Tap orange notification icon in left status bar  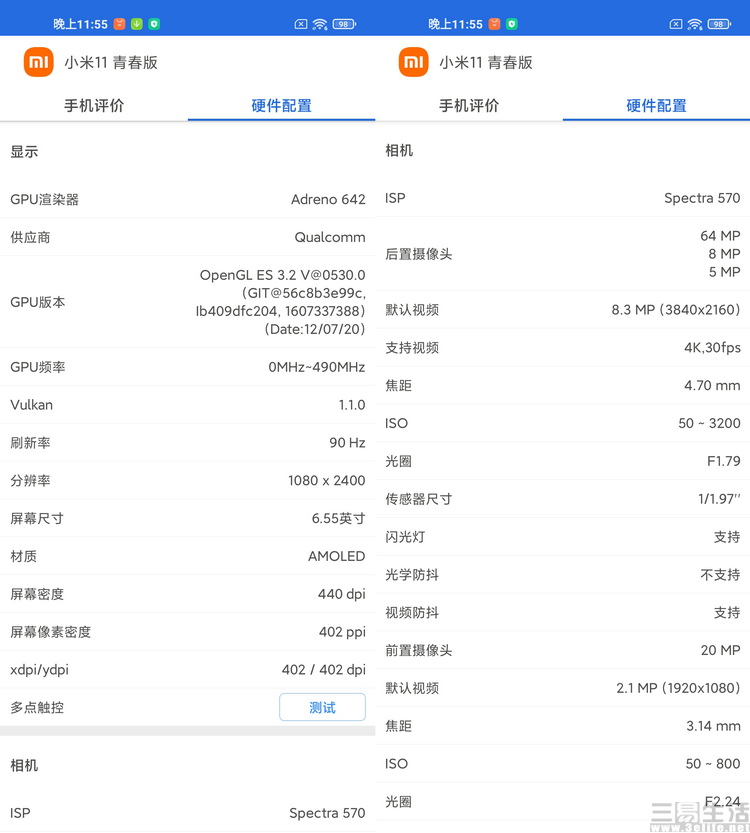120,24
